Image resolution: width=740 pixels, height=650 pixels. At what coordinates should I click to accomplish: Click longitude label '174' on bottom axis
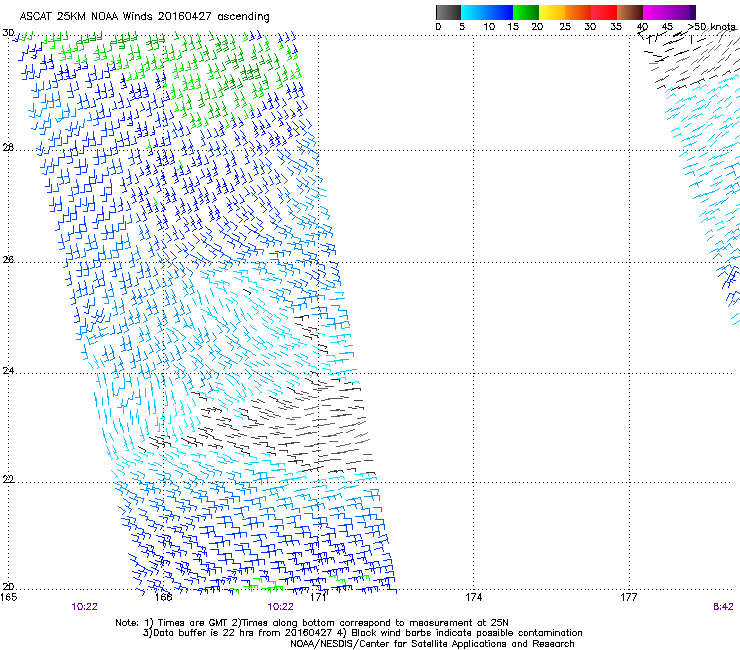[473, 598]
